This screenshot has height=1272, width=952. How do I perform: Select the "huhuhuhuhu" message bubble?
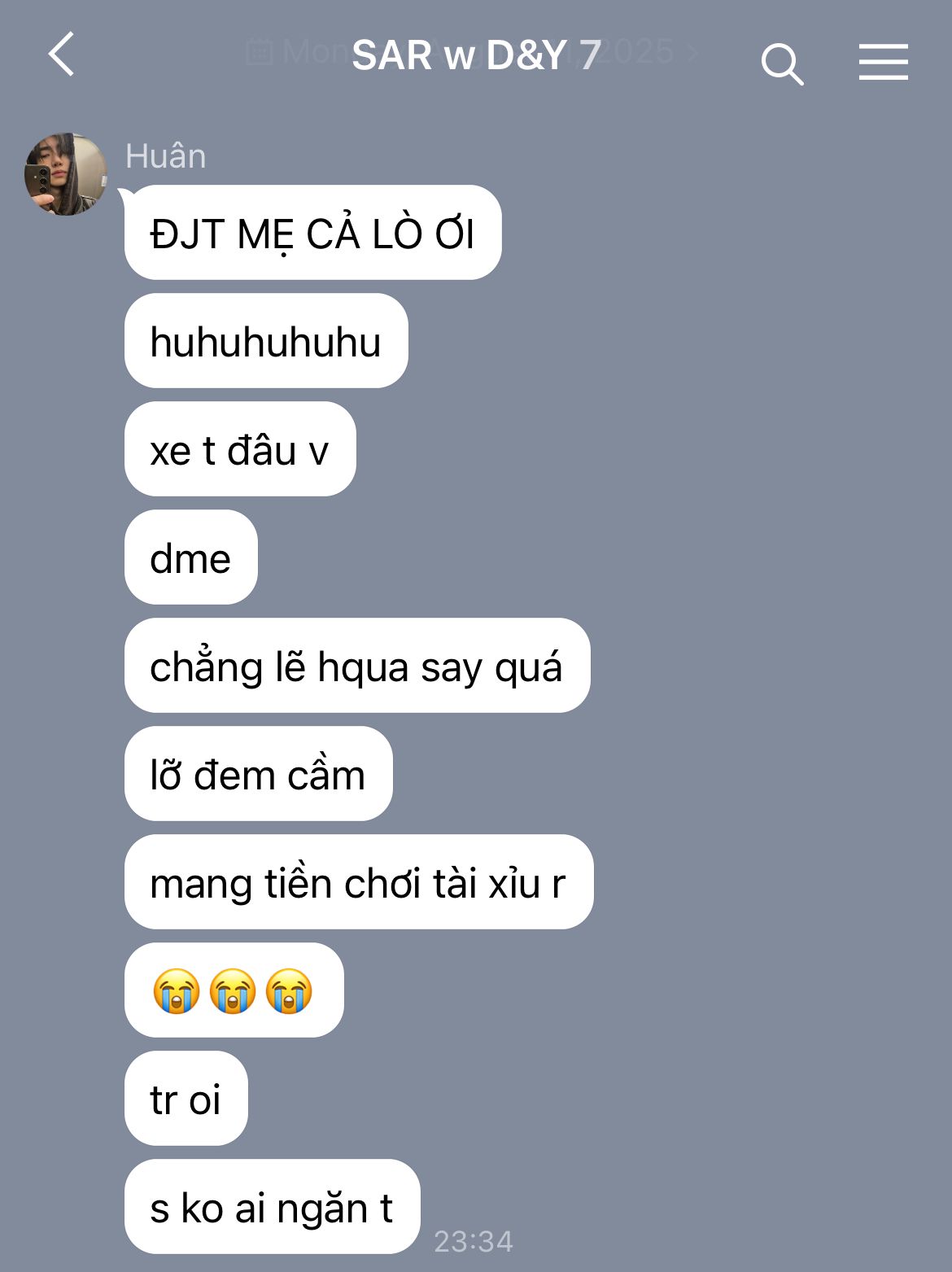[x=266, y=341]
